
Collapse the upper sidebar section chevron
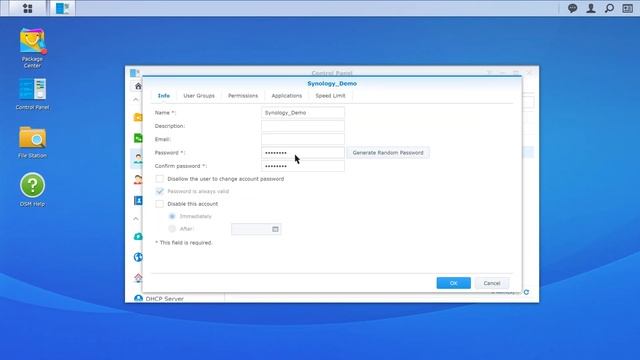pos(136,99)
